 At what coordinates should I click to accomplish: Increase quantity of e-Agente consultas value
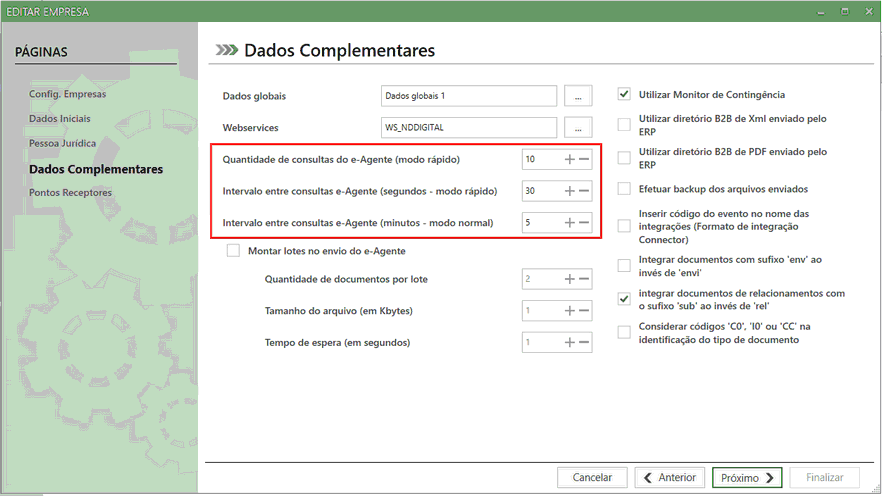(570, 159)
